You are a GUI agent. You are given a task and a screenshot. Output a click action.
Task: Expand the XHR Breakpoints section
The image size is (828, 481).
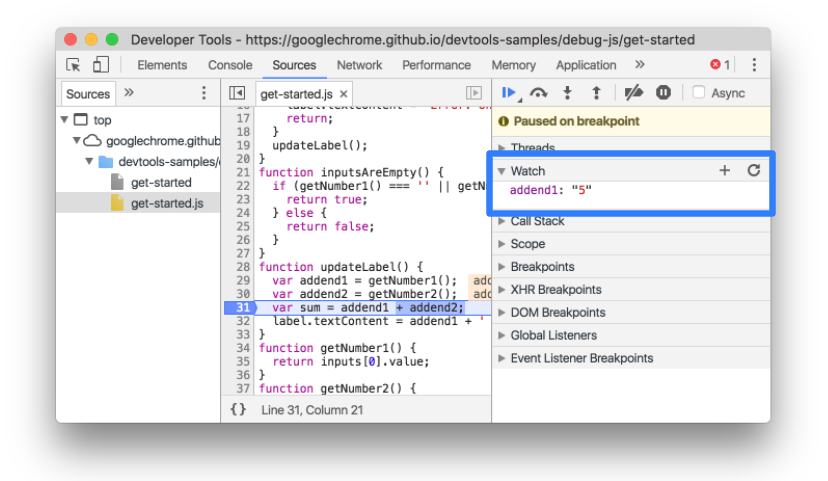502,289
